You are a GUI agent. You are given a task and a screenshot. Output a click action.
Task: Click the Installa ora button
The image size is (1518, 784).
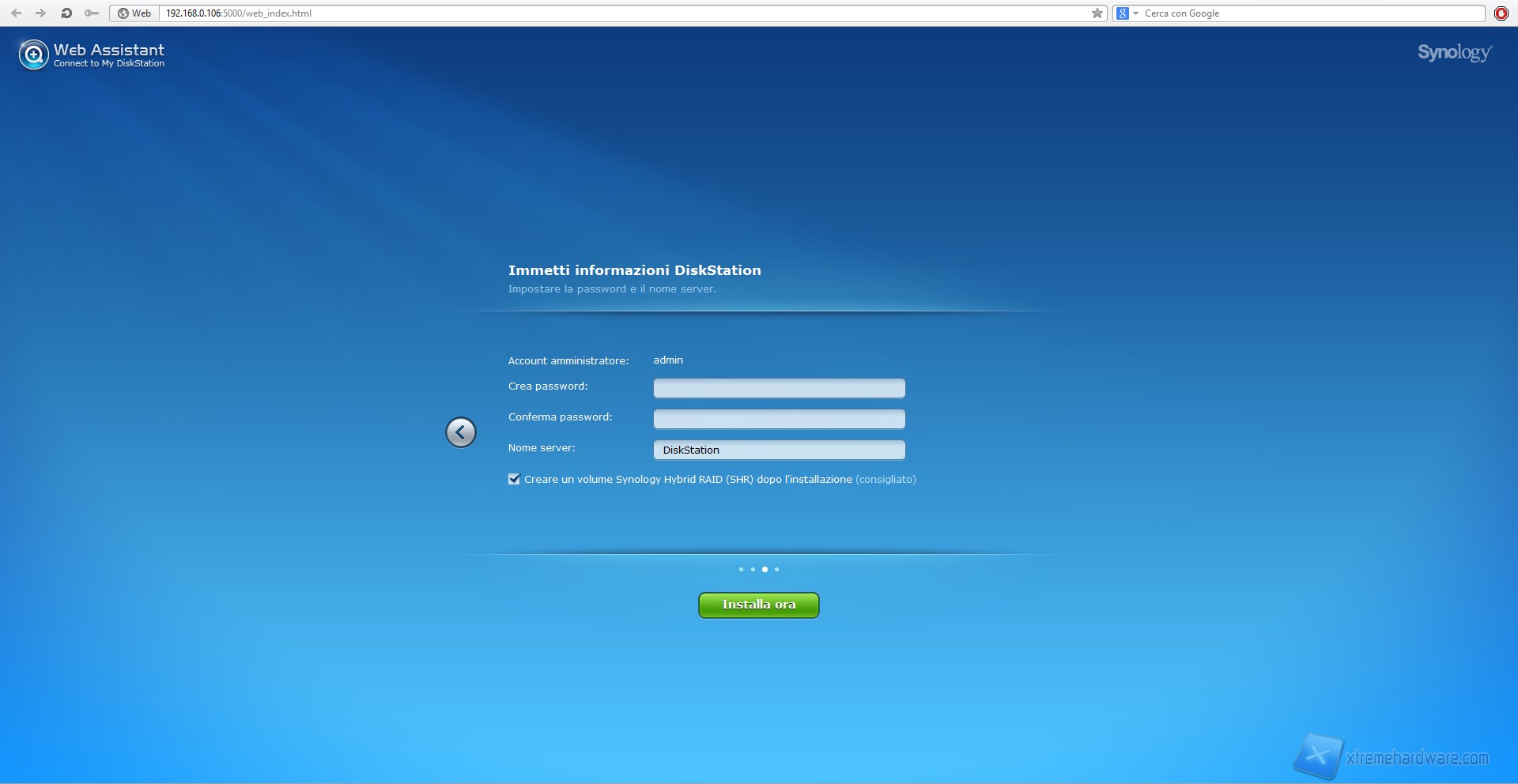click(758, 605)
